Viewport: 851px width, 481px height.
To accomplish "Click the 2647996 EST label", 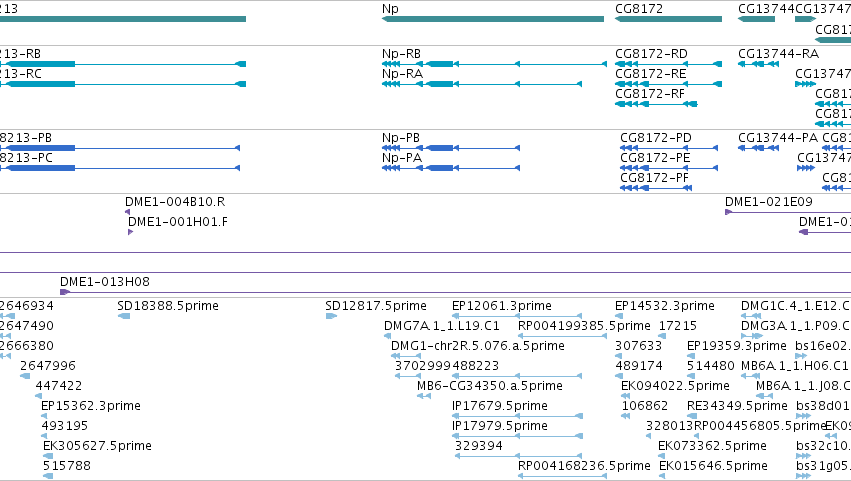I will (x=48, y=366).
